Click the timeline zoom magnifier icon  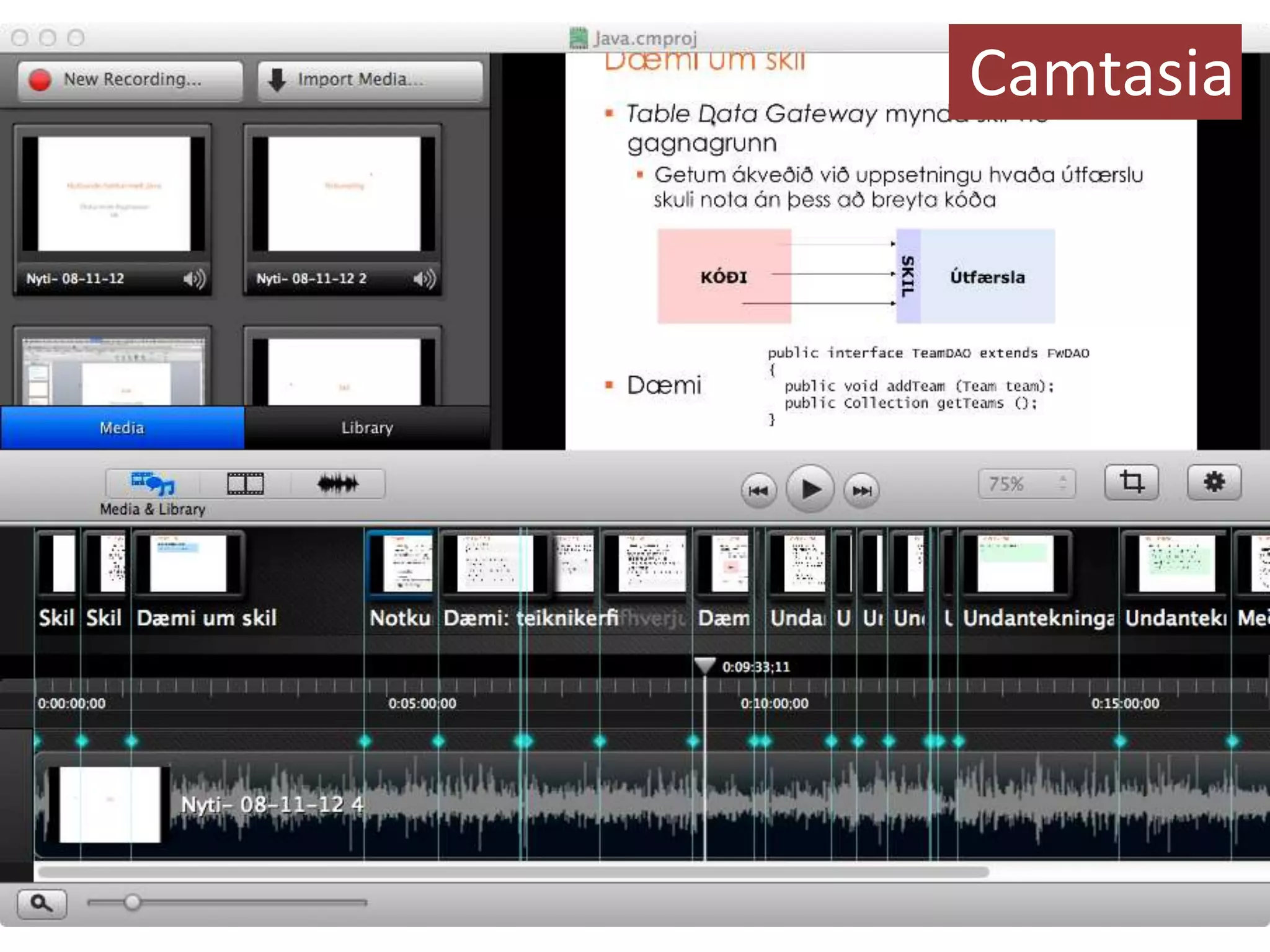(x=42, y=904)
